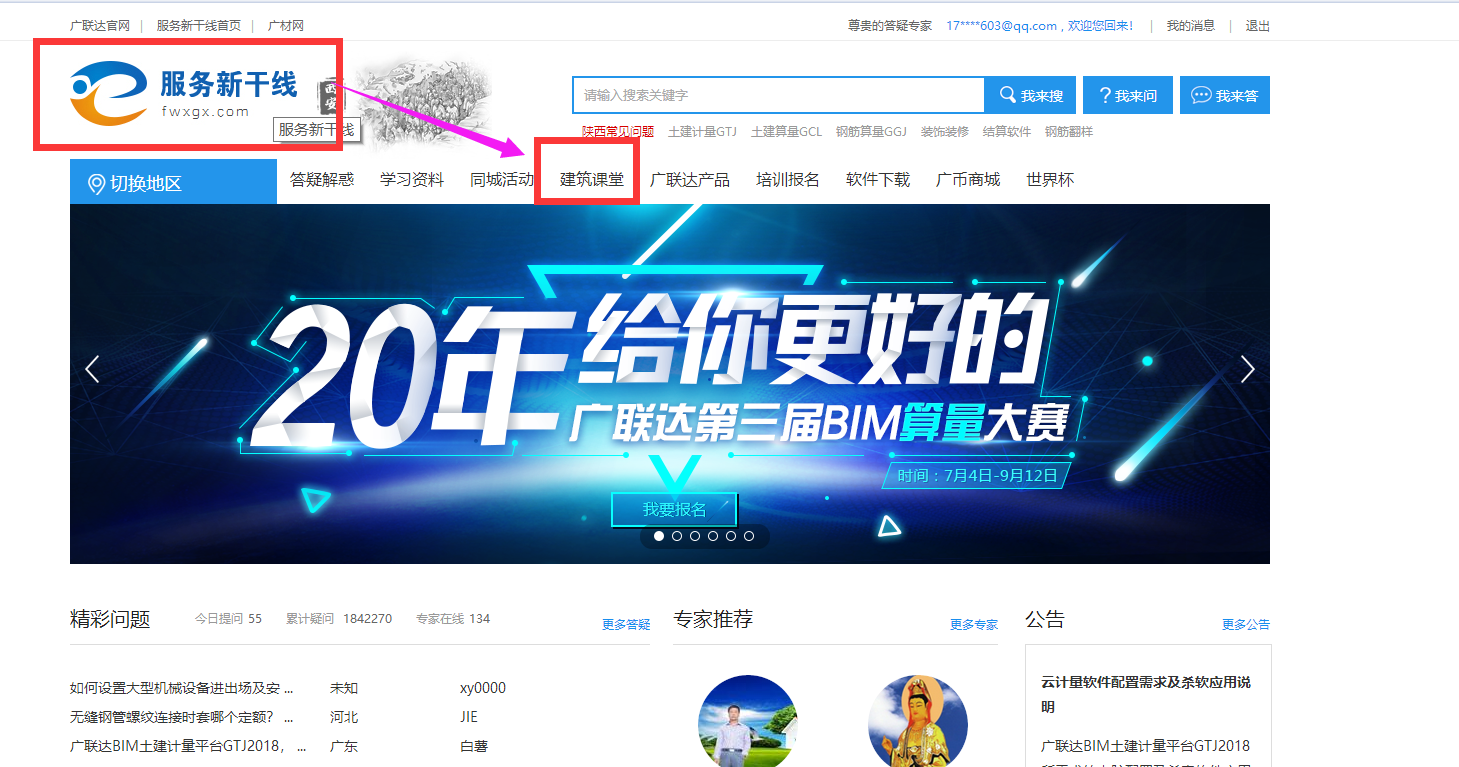1459x767 pixels.
Task: Click the username 白薯
Action: (474, 746)
